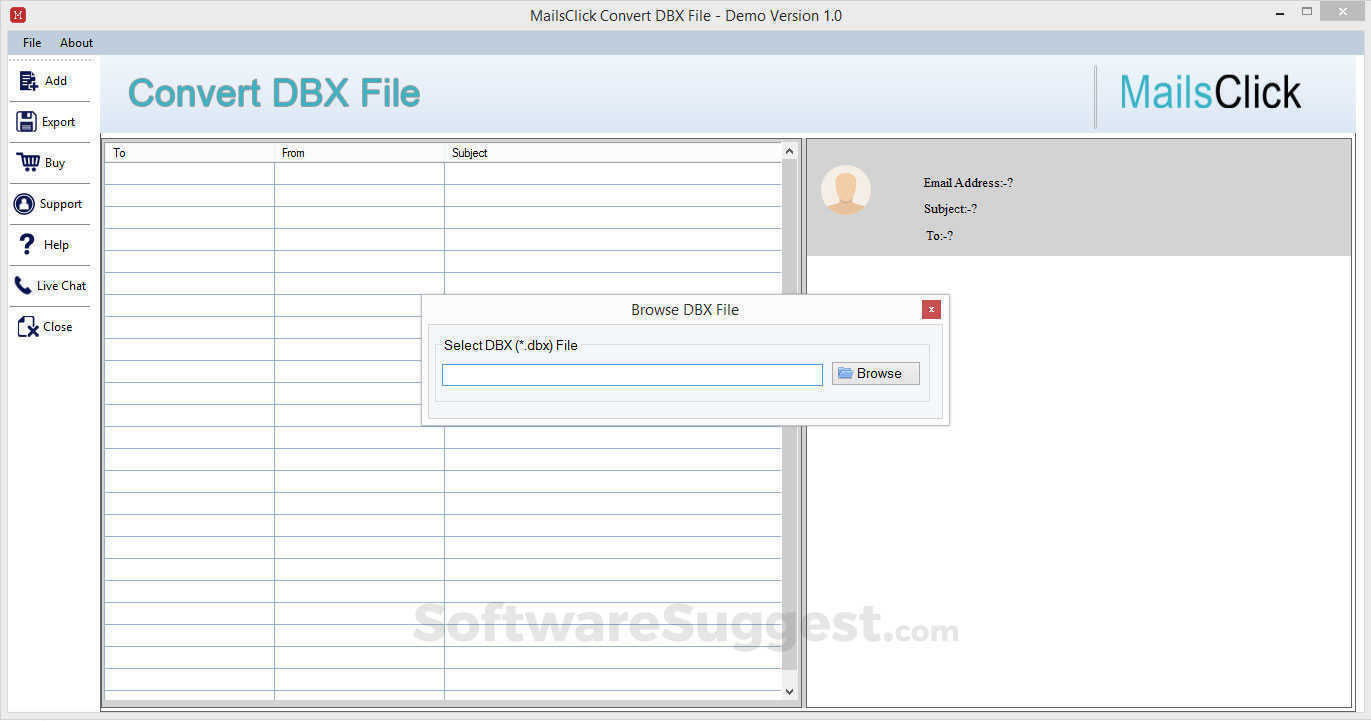Click the Help question mark icon
Image resolution: width=1371 pixels, height=721 pixels.
[x=25, y=244]
